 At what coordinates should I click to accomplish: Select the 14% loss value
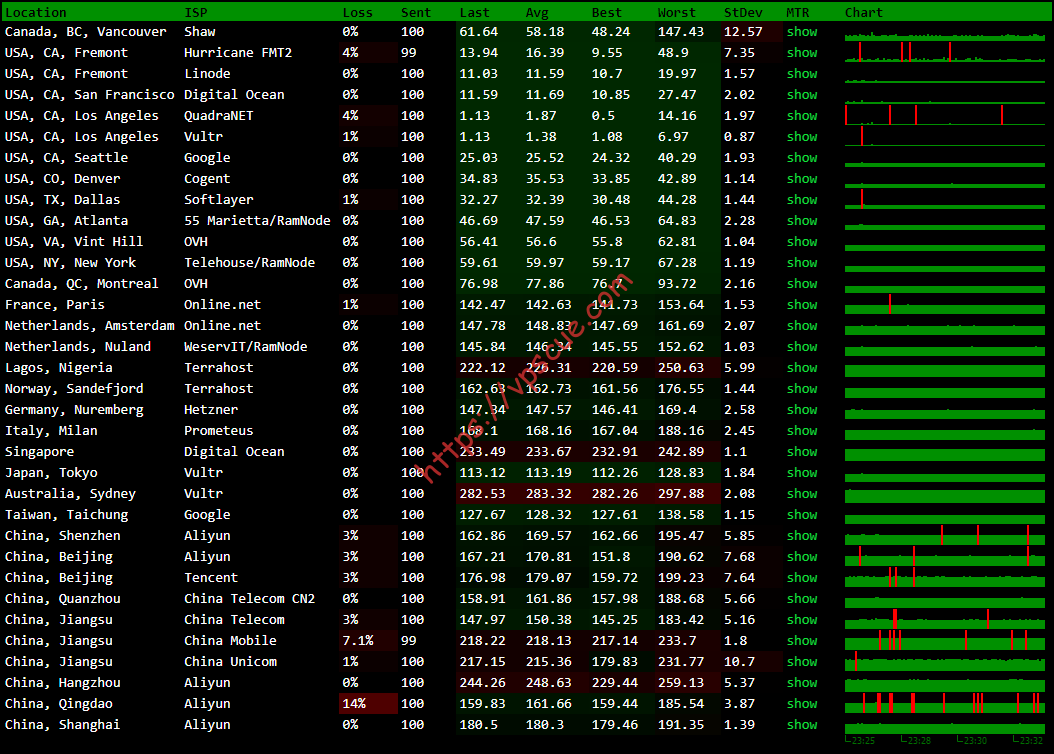(354, 704)
